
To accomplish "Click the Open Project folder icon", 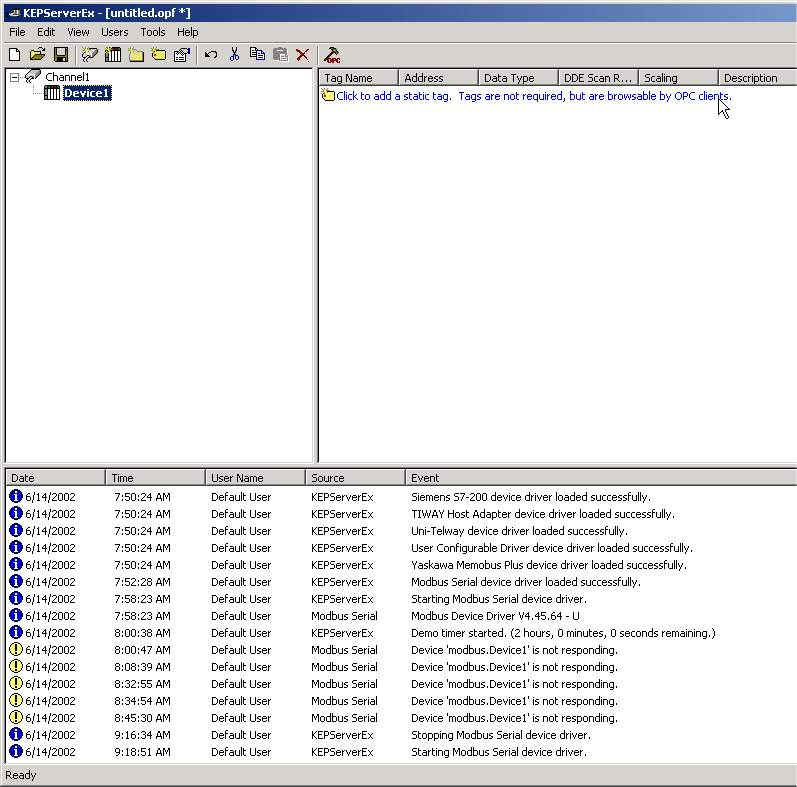I will point(37,55).
